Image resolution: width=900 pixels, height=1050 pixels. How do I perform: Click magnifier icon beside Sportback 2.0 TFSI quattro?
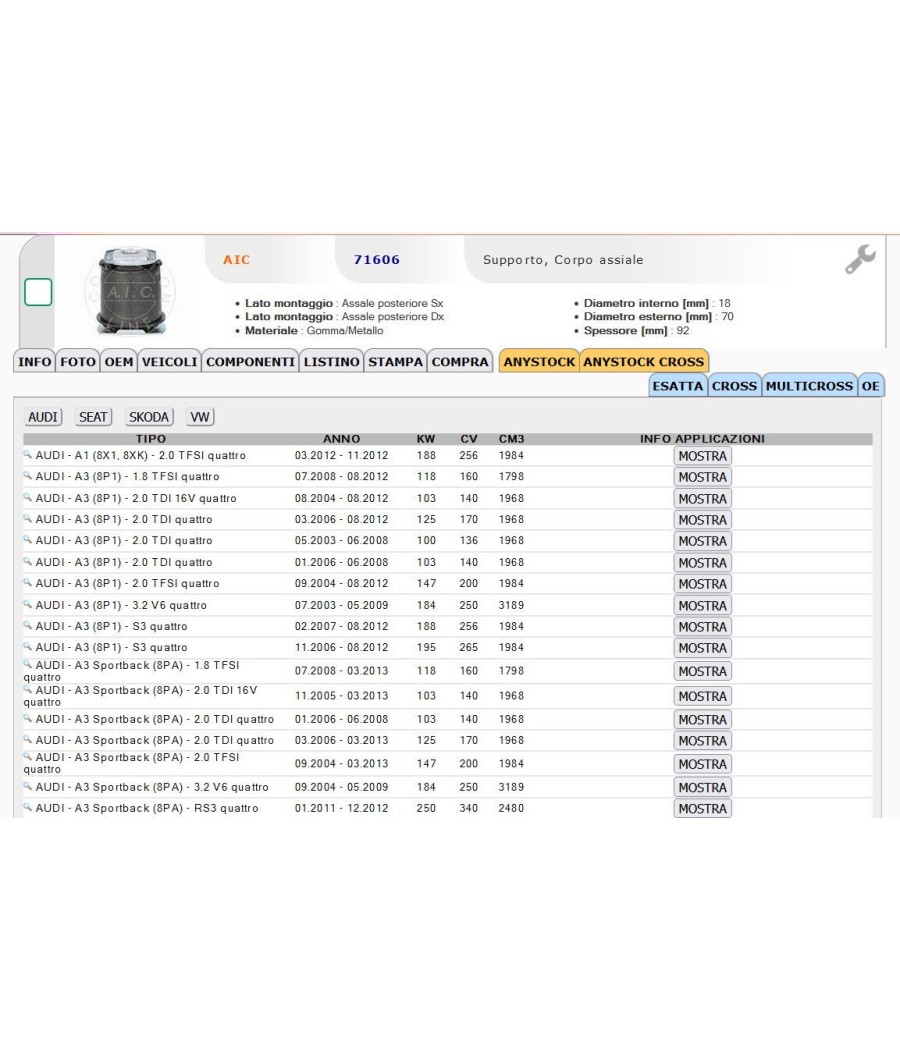pyautogui.click(x=28, y=756)
